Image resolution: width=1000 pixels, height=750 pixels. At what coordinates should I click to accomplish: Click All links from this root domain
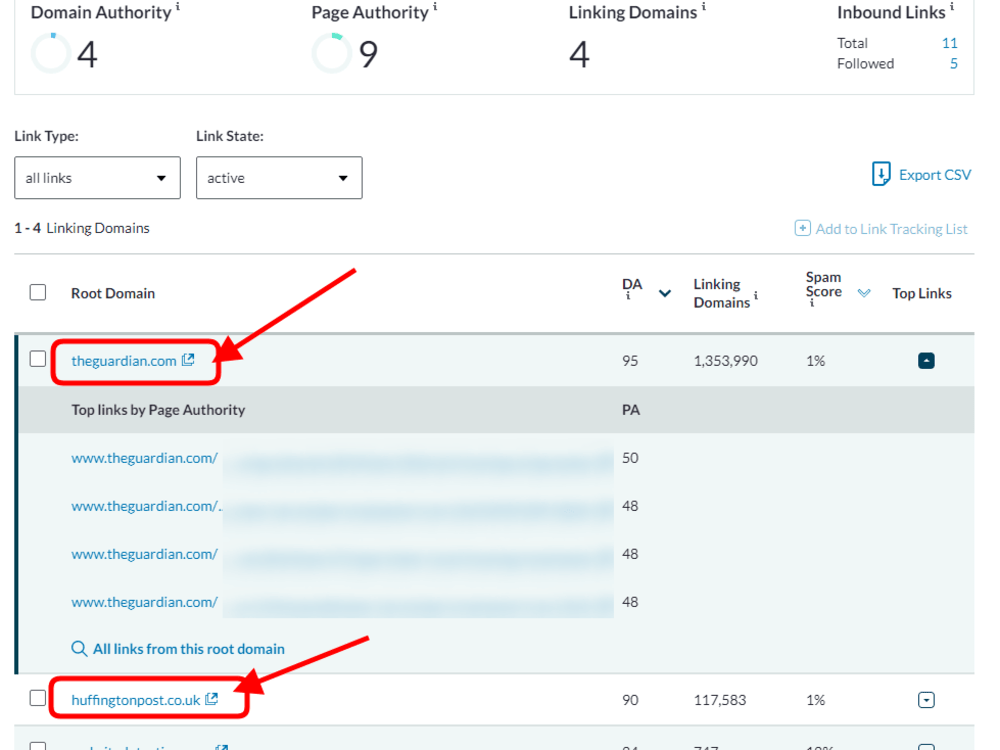189,649
